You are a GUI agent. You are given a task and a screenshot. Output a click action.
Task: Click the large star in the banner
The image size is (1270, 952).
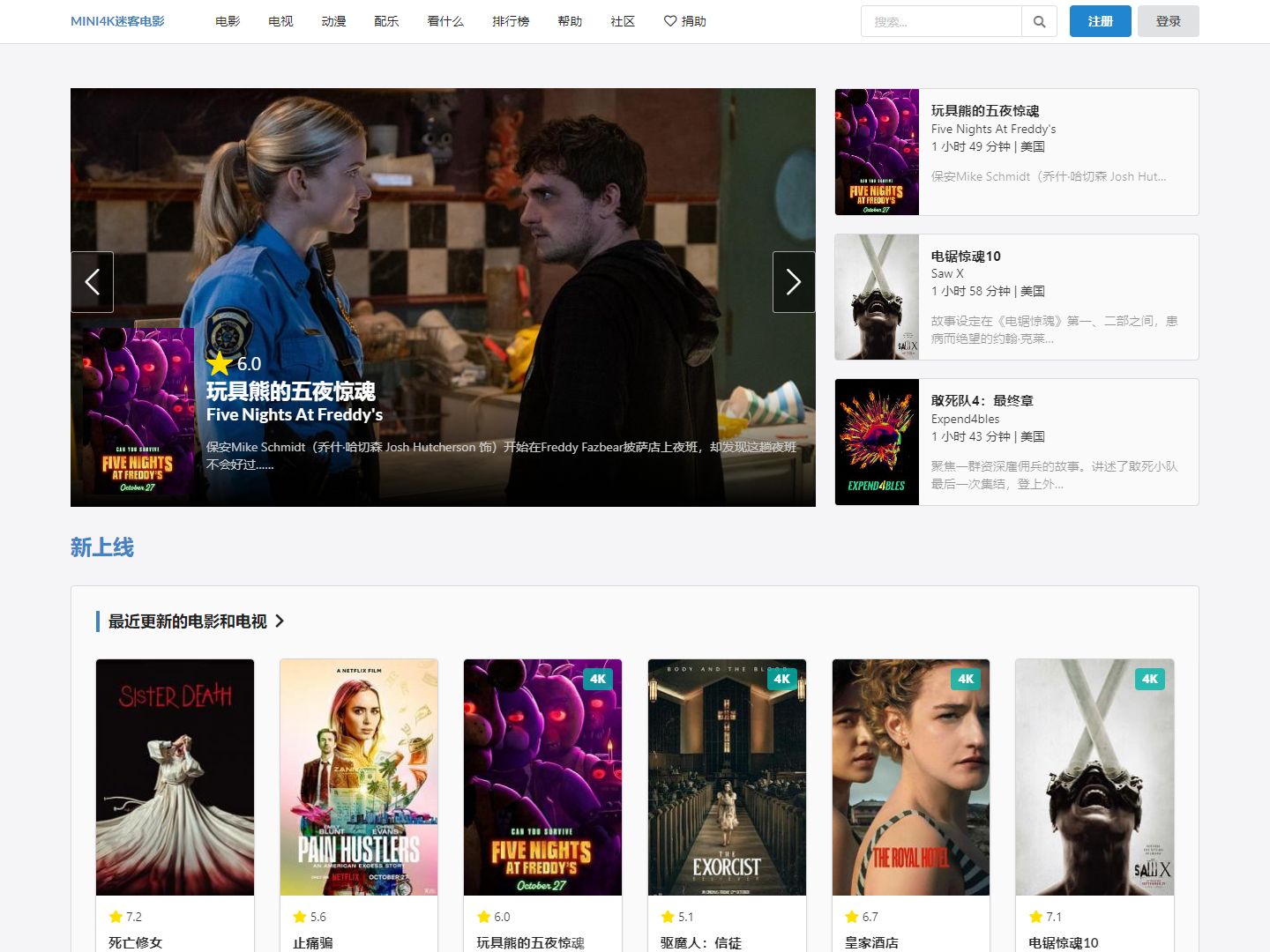click(220, 363)
